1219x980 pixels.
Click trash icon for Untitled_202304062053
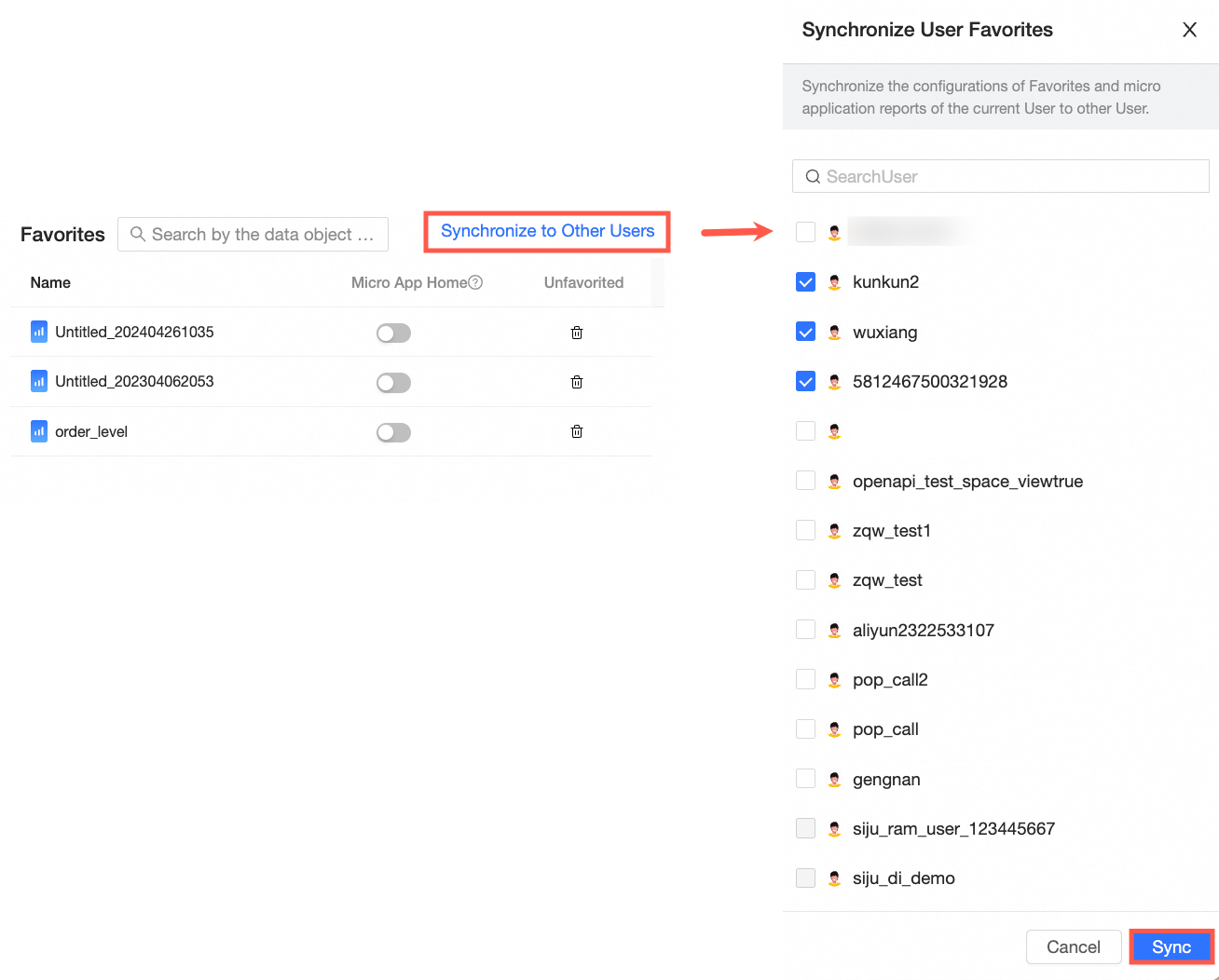click(x=577, y=382)
